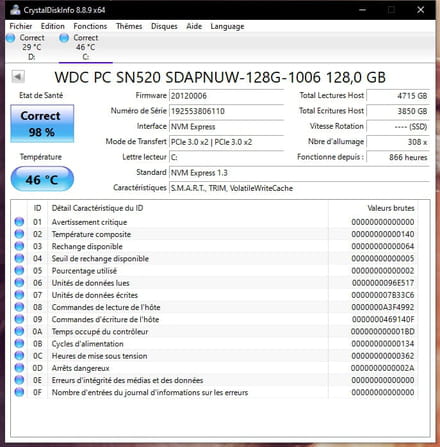Click status orb for Seuil de rechange disponible

(19, 258)
